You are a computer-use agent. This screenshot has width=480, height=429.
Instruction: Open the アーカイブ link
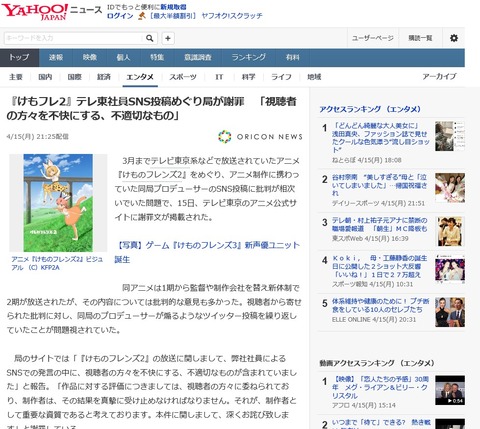point(439,77)
